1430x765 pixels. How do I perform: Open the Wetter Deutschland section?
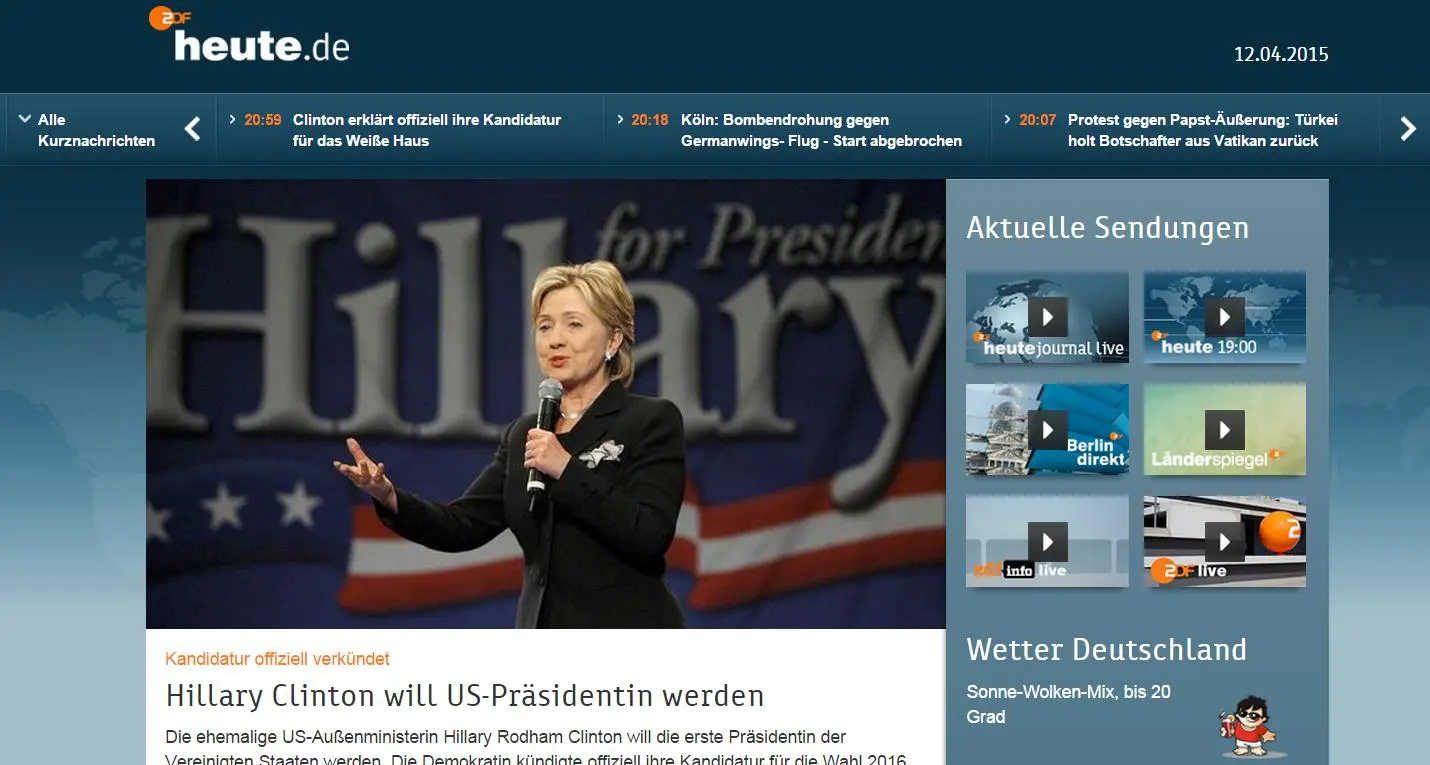click(1106, 649)
